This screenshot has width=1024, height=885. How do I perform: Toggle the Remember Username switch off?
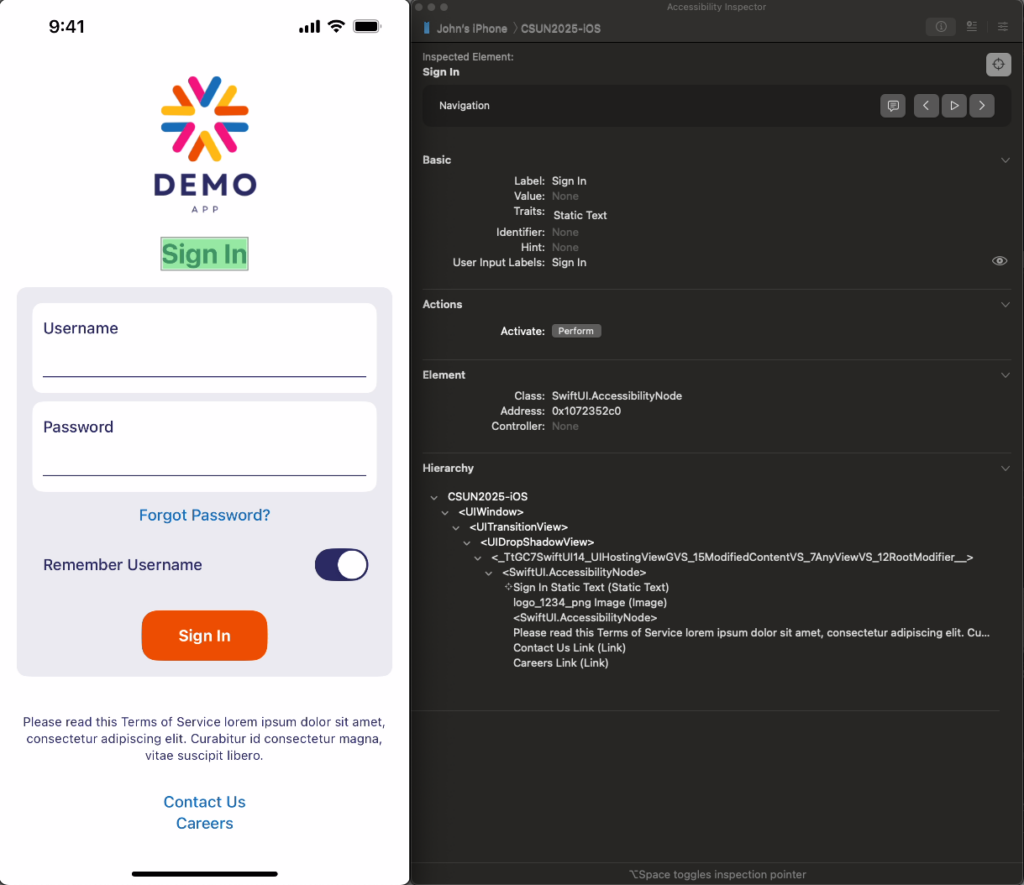pyautogui.click(x=341, y=564)
